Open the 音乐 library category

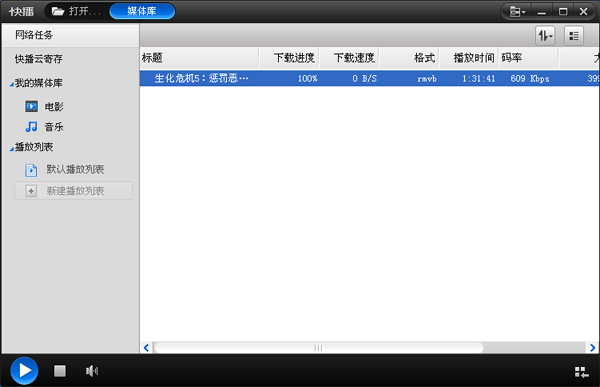[x=44, y=127]
